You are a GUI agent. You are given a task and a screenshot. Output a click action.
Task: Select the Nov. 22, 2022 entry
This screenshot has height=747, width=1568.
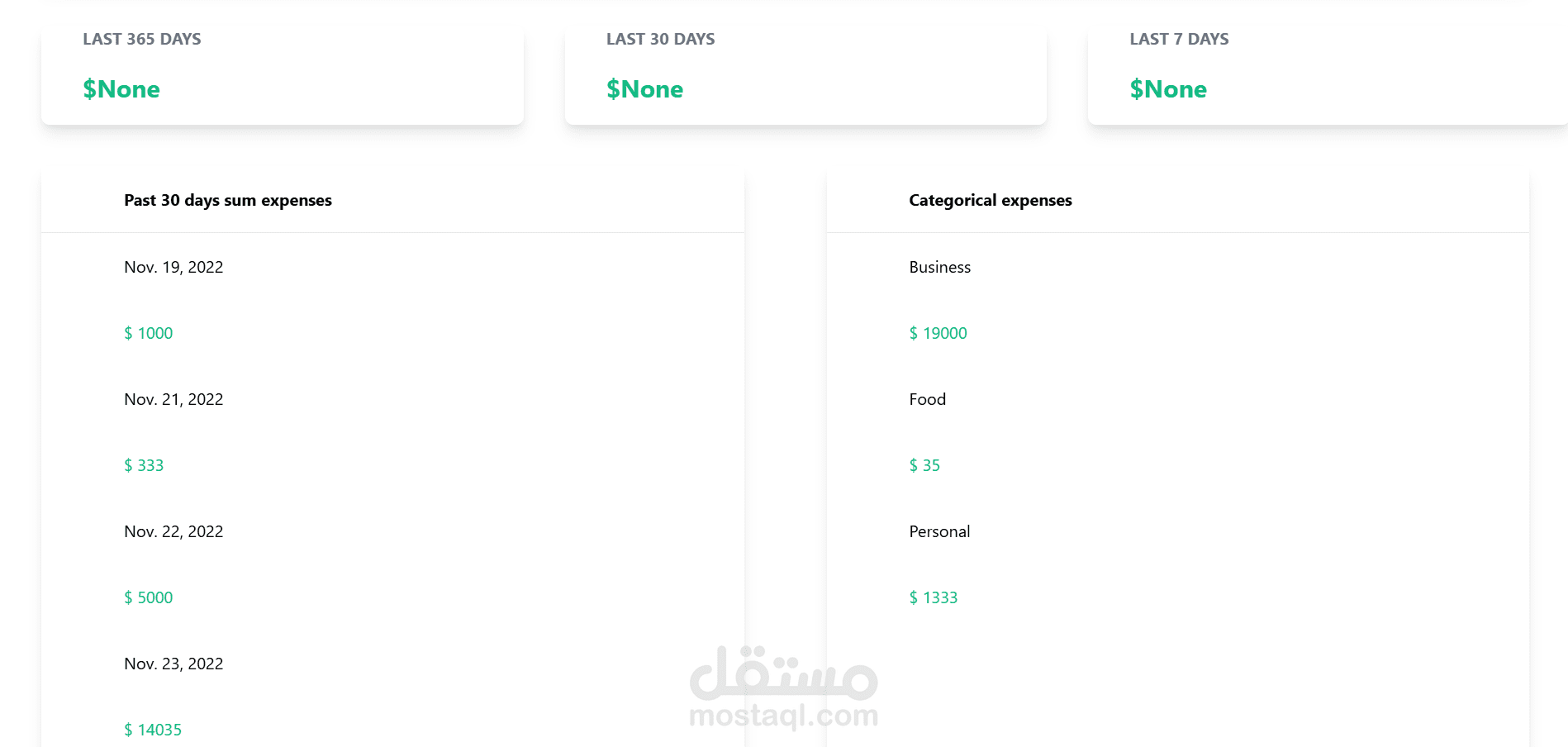click(x=173, y=531)
